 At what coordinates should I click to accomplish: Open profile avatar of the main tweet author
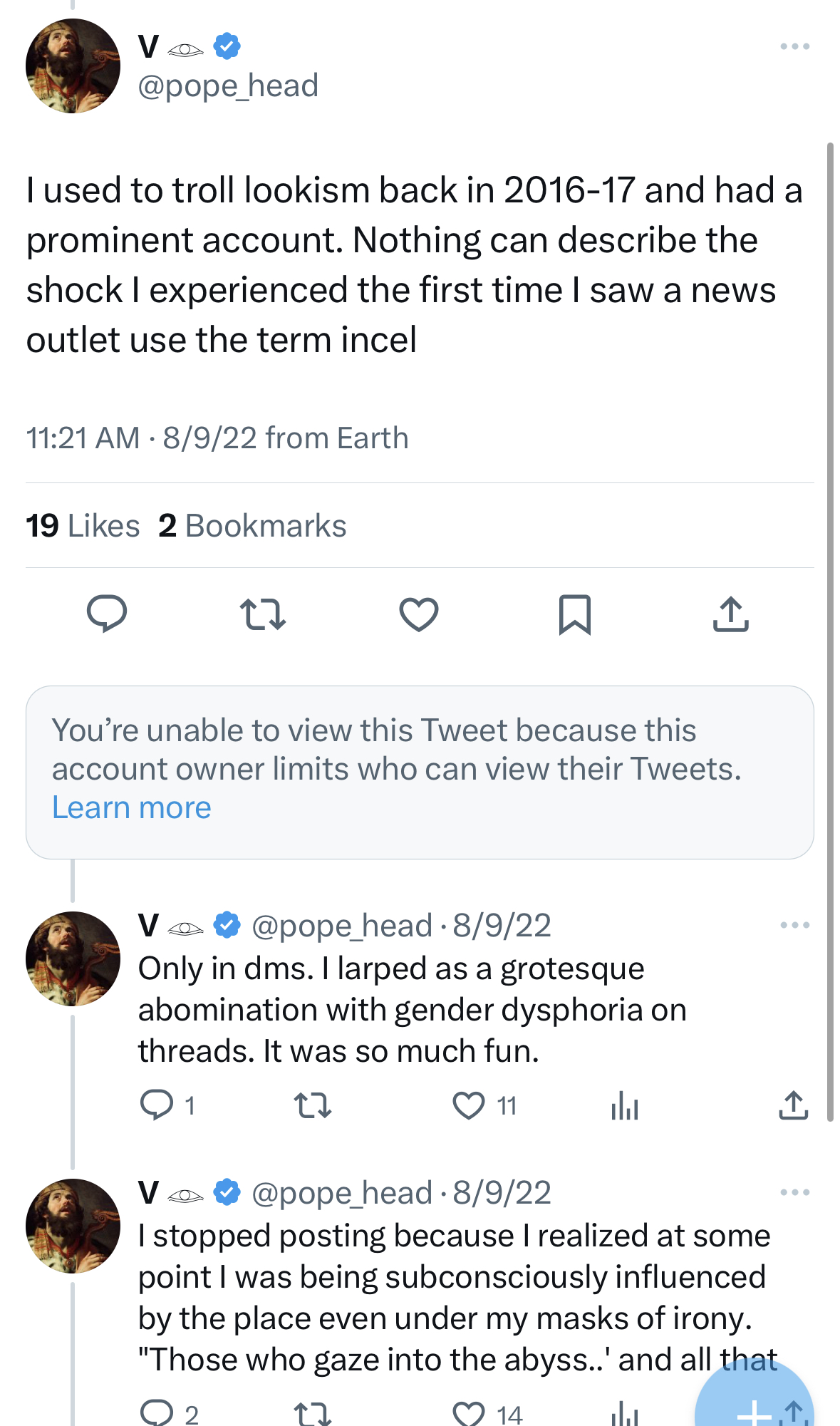pos(73,66)
